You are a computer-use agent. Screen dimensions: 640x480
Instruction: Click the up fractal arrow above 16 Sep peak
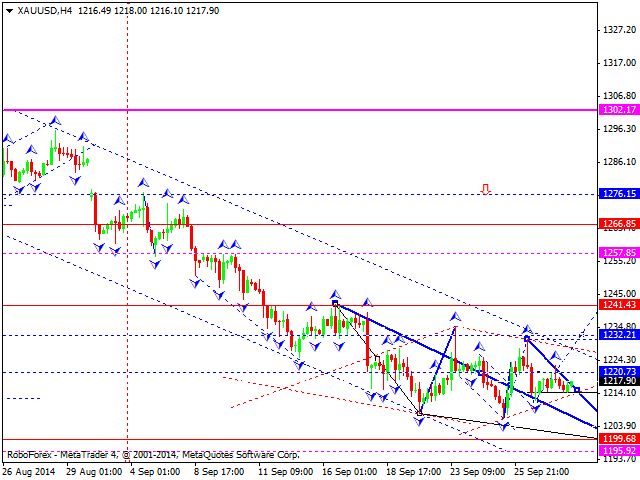pyautogui.click(x=335, y=294)
